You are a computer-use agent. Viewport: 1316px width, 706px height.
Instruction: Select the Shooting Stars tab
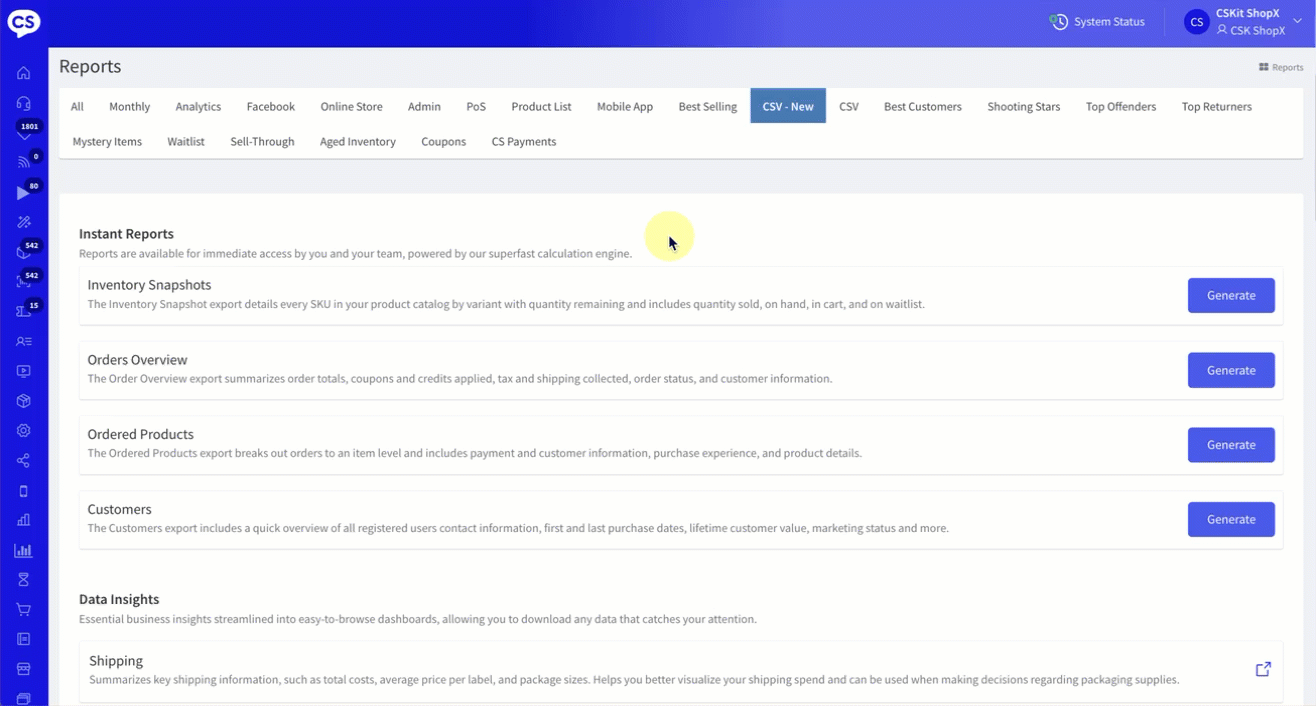tap(1024, 106)
